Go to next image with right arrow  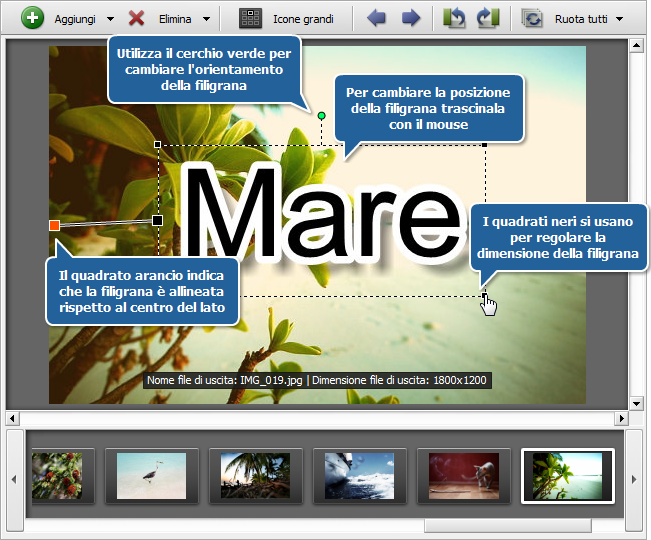410,18
